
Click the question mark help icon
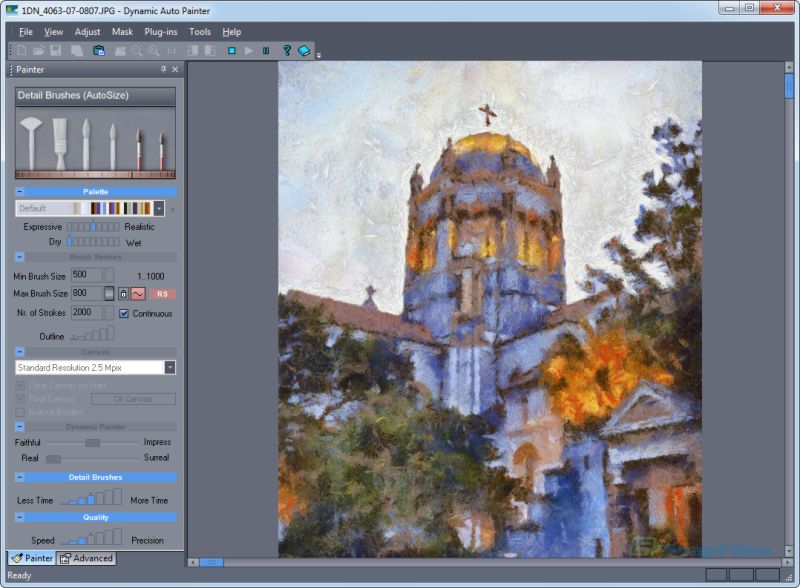pos(287,48)
